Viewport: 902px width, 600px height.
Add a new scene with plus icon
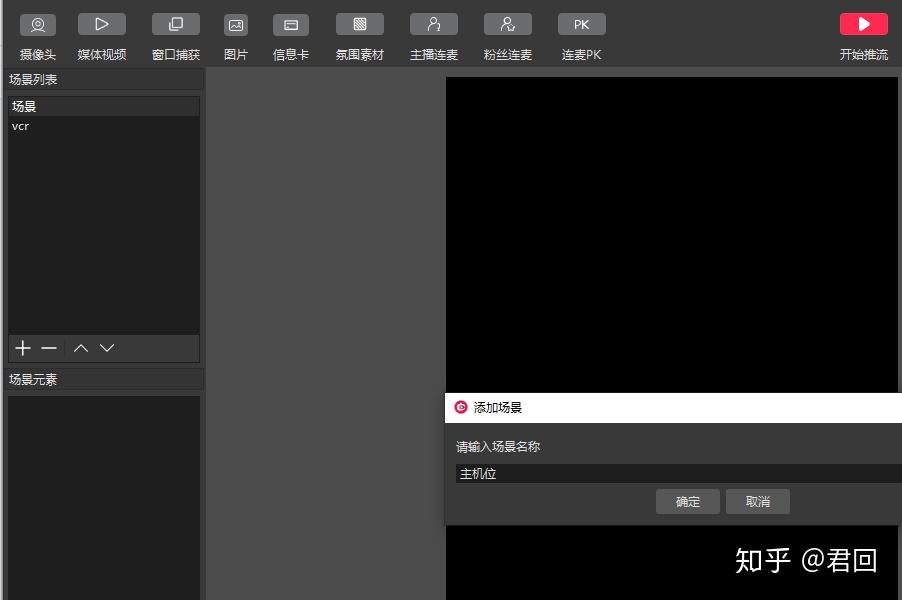coord(23,348)
